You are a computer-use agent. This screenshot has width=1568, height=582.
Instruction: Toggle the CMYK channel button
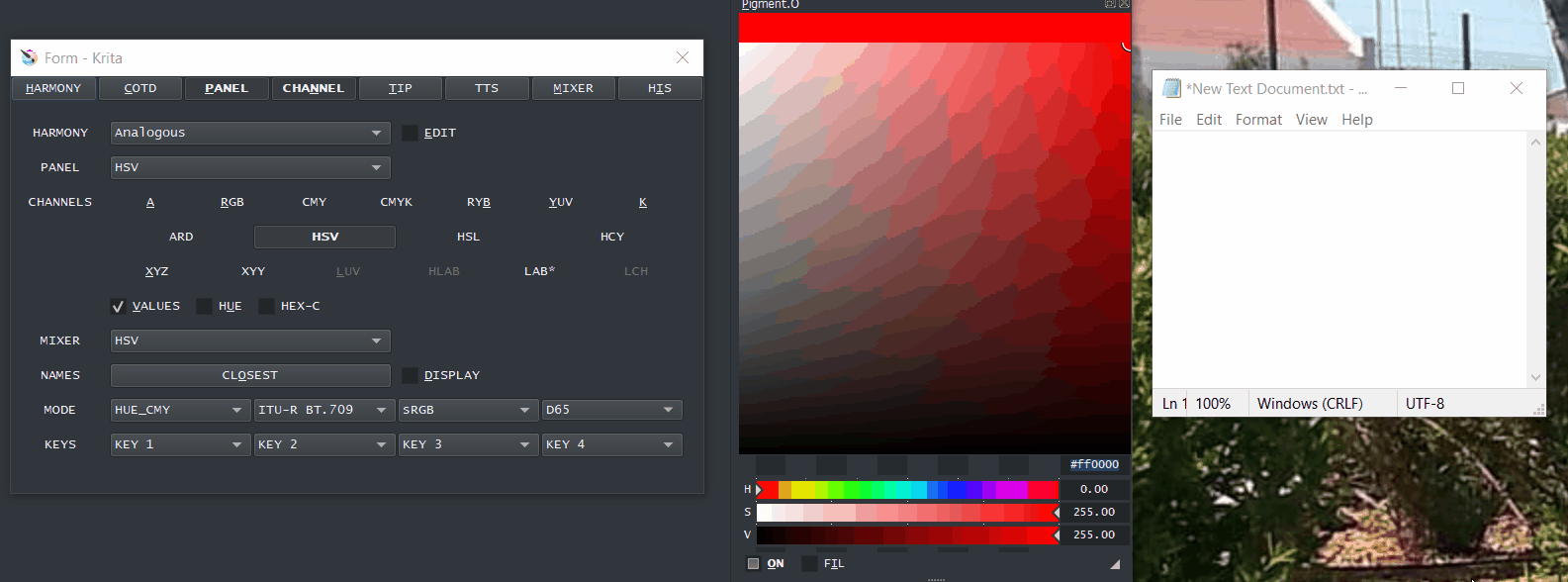pyautogui.click(x=397, y=202)
